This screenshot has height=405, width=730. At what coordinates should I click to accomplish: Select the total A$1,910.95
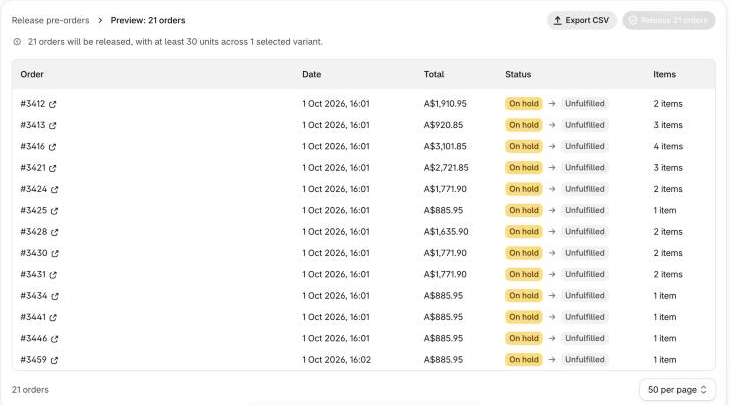pyautogui.click(x=445, y=104)
